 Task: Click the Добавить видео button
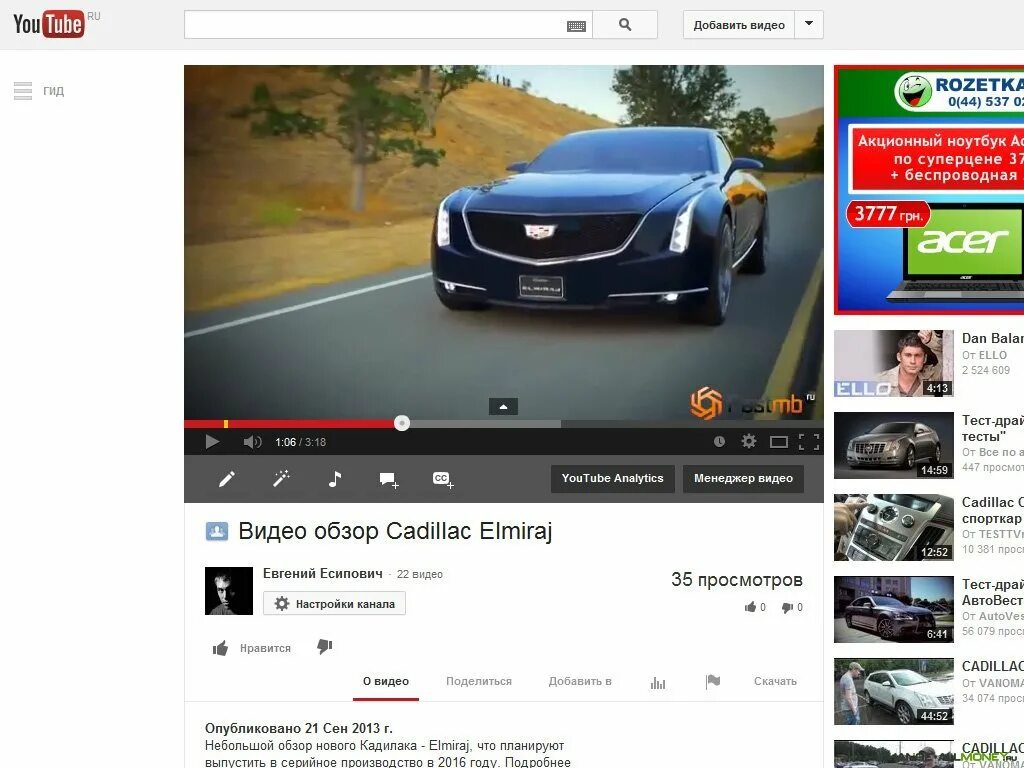(739, 25)
